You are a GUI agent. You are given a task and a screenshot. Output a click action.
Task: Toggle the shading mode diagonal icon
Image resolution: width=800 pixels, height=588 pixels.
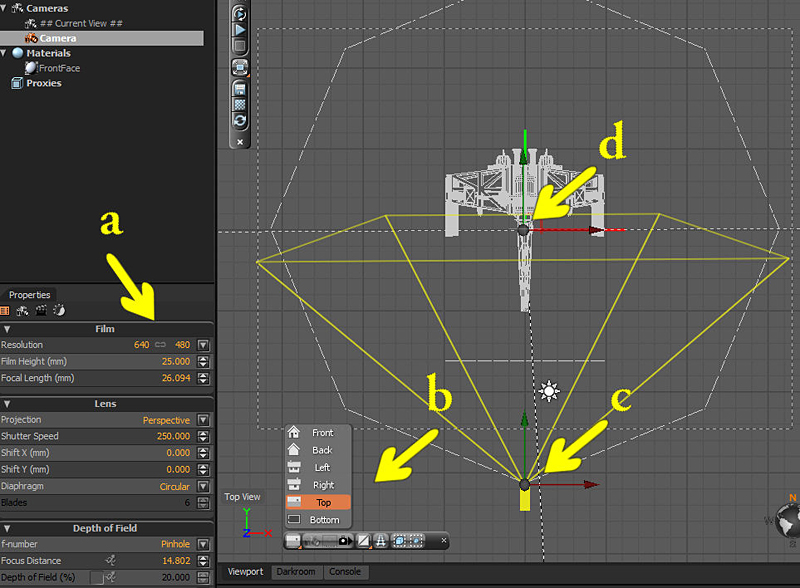coord(364,541)
